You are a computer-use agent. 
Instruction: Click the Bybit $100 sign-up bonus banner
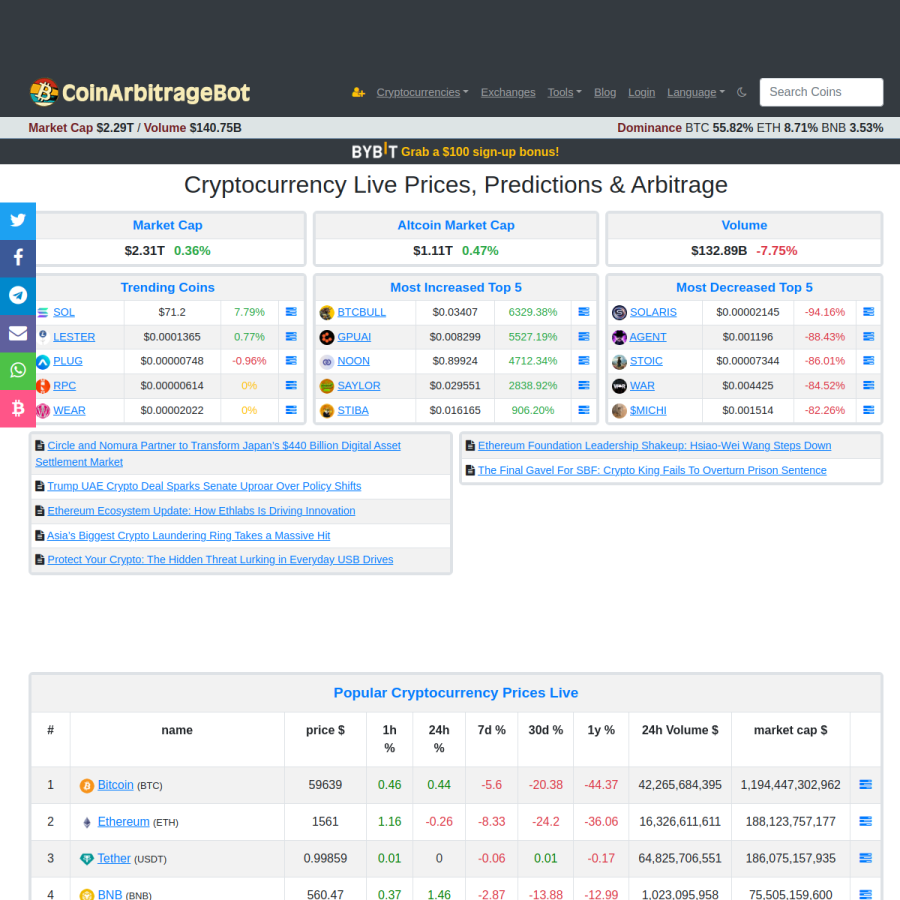pyautogui.click(x=455, y=152)
